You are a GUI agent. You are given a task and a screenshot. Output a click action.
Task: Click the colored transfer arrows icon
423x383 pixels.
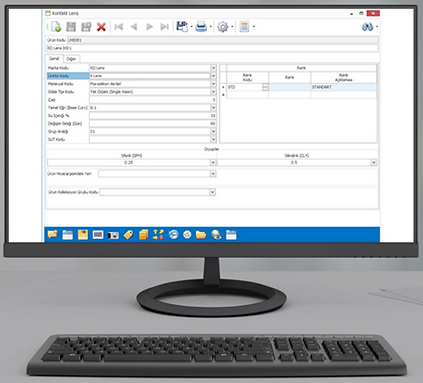[x=158, y=235]
